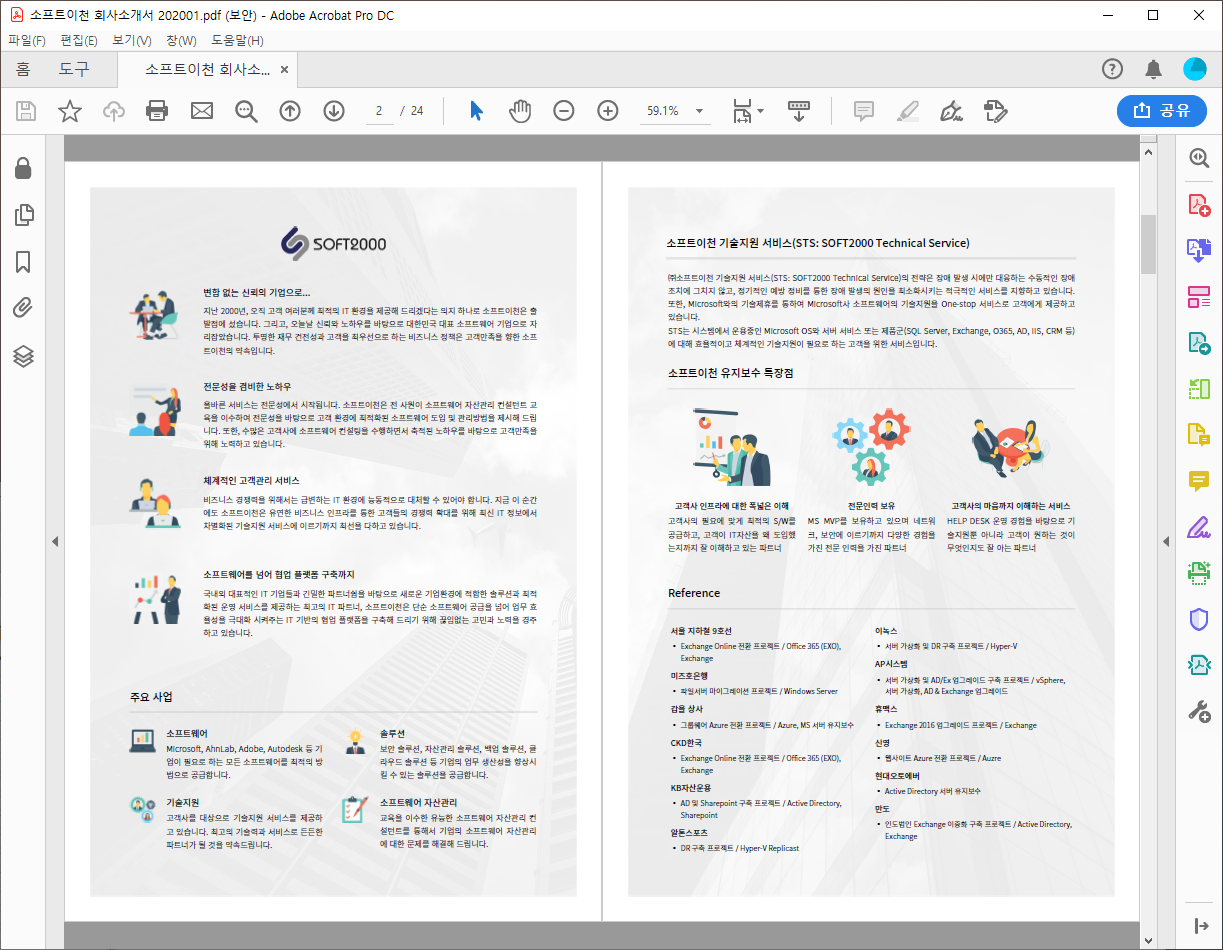
Task: Go to the previous page with up arrow
Action: [290, 111]
